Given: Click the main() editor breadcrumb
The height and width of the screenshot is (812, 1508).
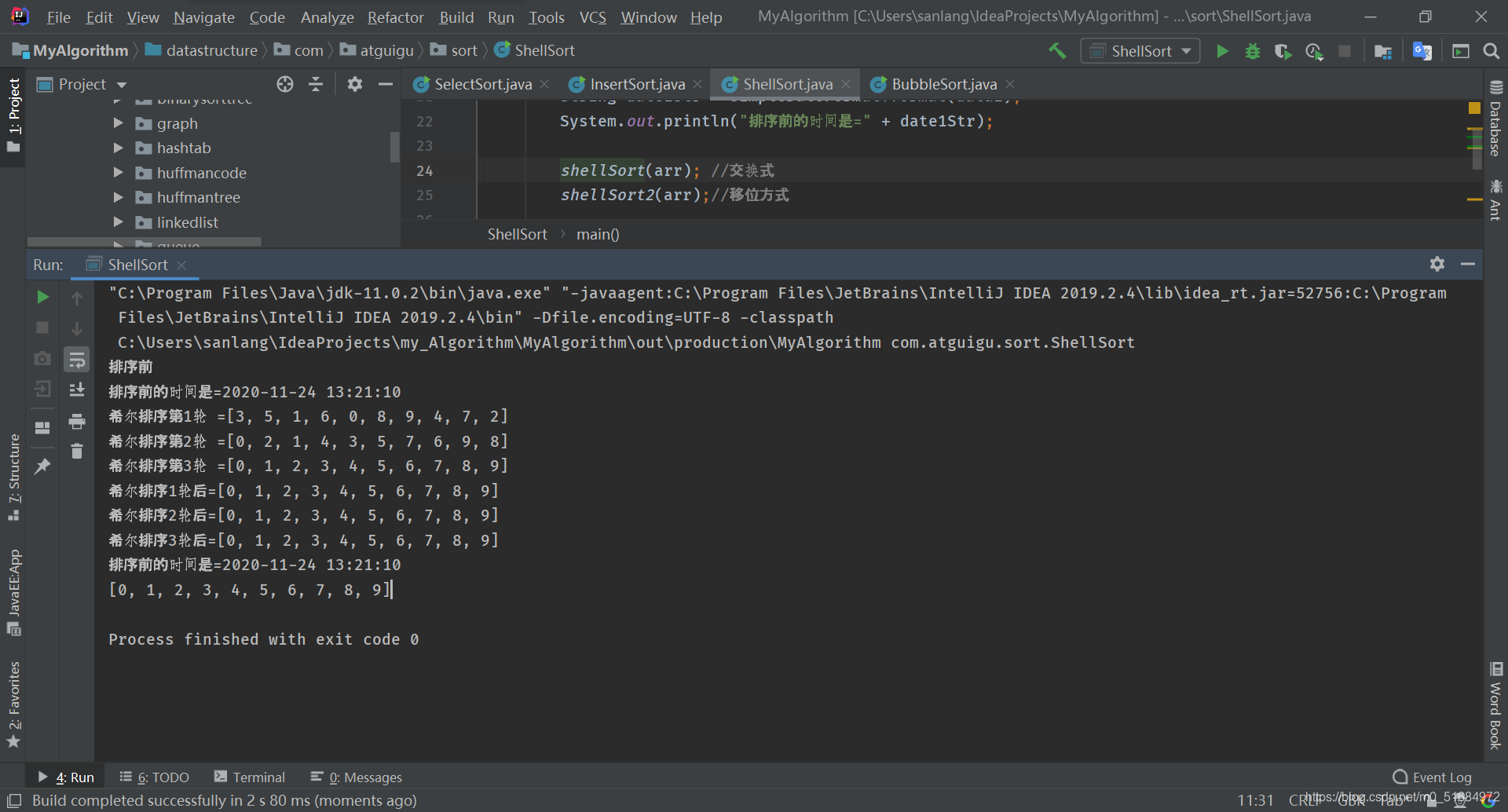Looking at the screenshot, I should coord(598,234).
